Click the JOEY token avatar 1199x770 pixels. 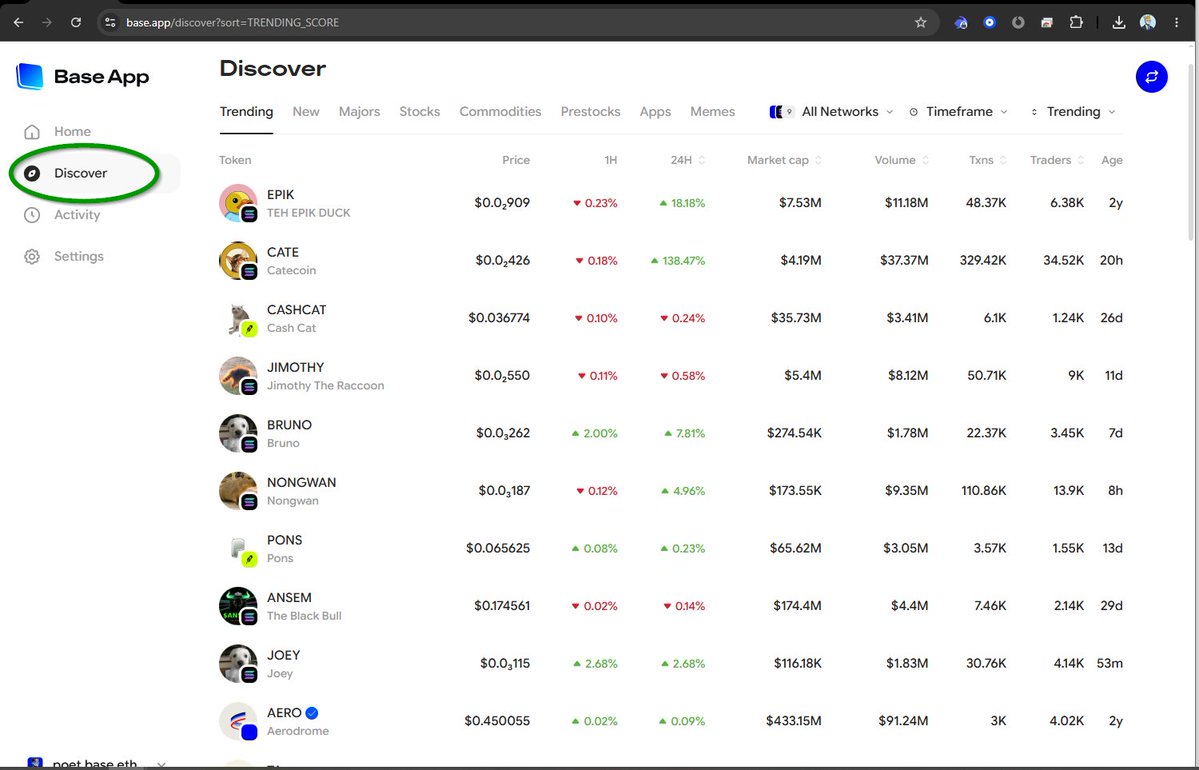238,664
